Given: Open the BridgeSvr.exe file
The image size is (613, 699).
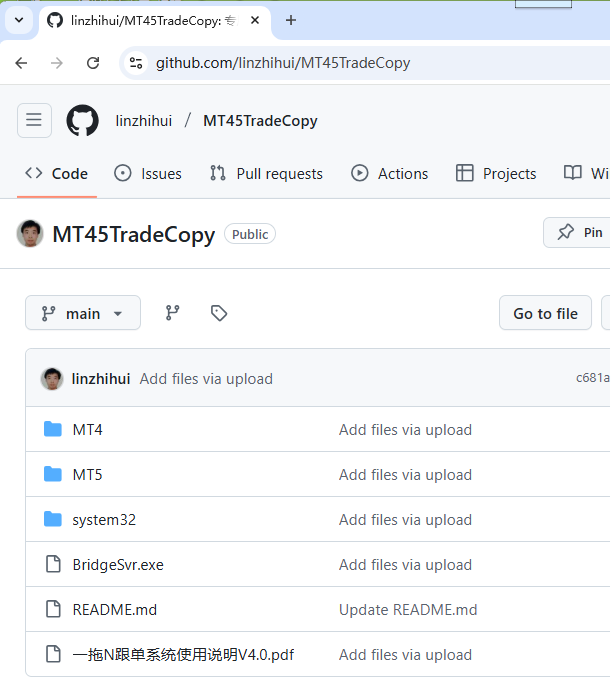Looking at the screenshot, I should click(x=118, y=565).
